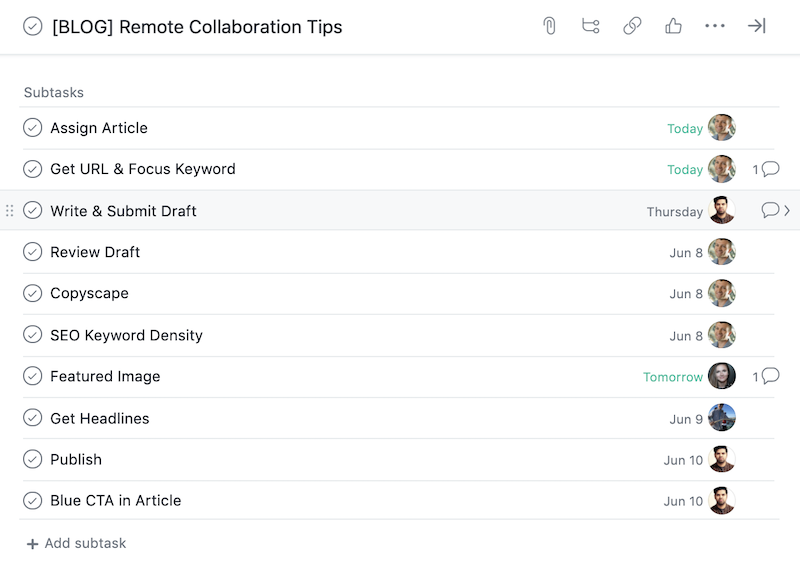Toggle completion of Assign Article subtask
800x571 pixels.
tap(33, 128)
